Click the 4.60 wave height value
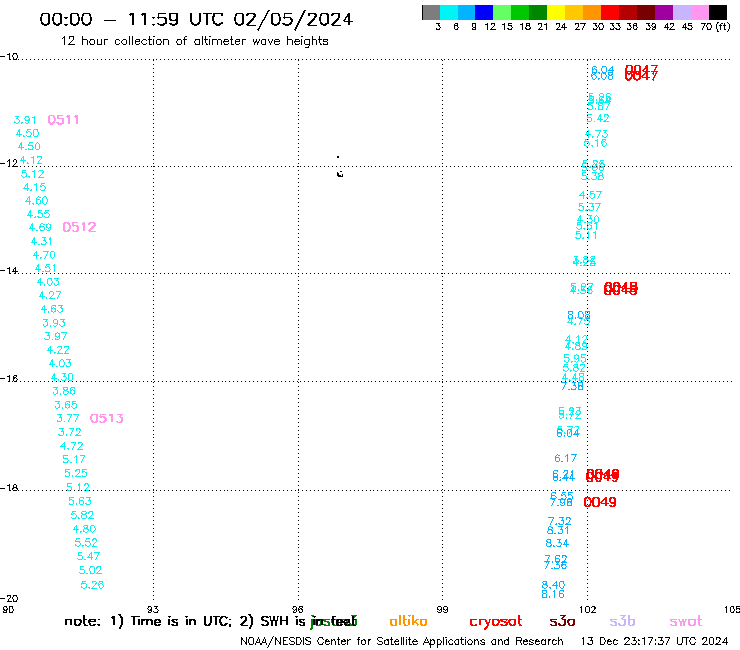The height and width of the screenshot is (650, 740). click(x=36, y=201)
